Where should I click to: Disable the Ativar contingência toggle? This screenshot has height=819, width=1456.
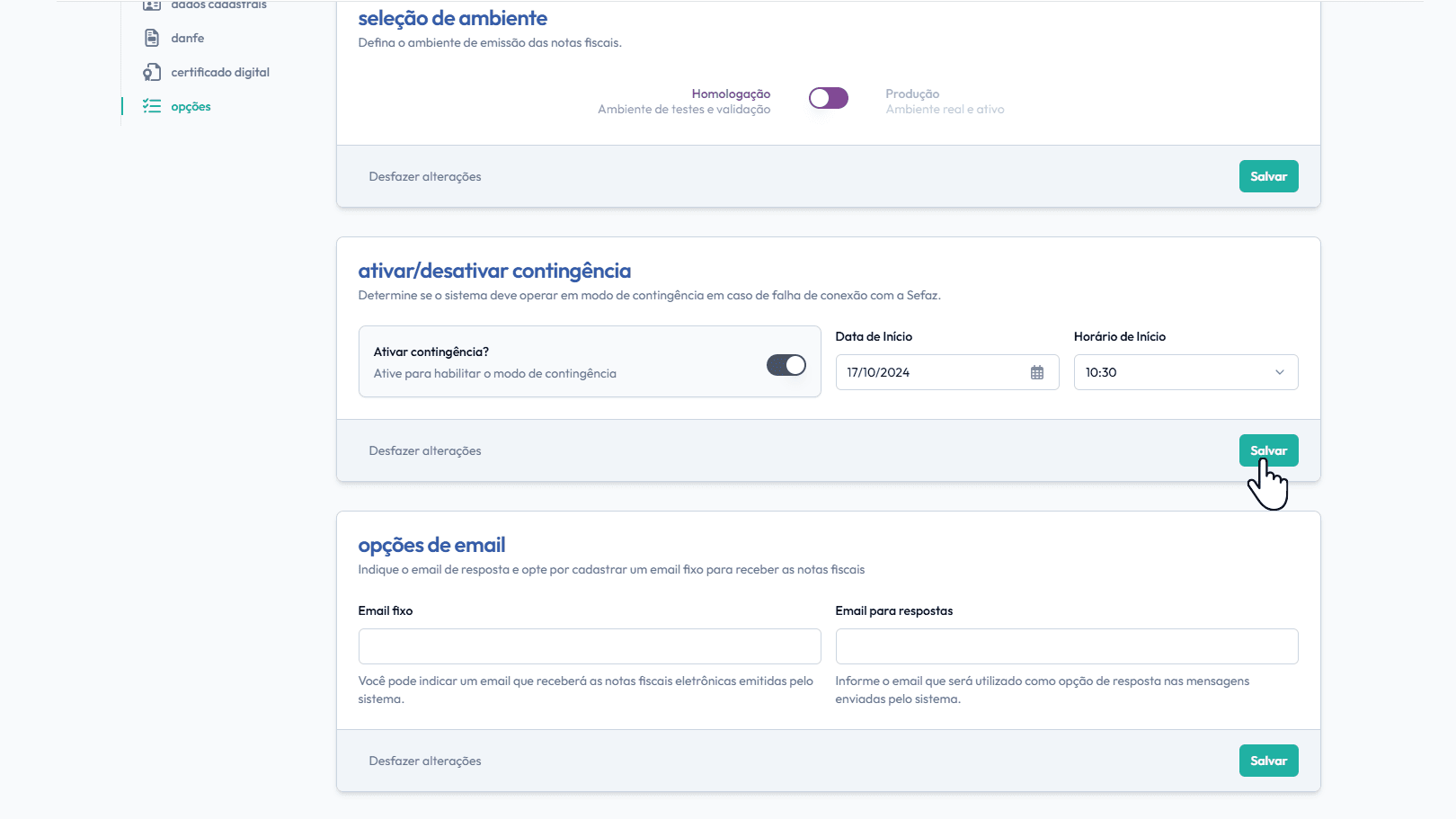point(786,365)
